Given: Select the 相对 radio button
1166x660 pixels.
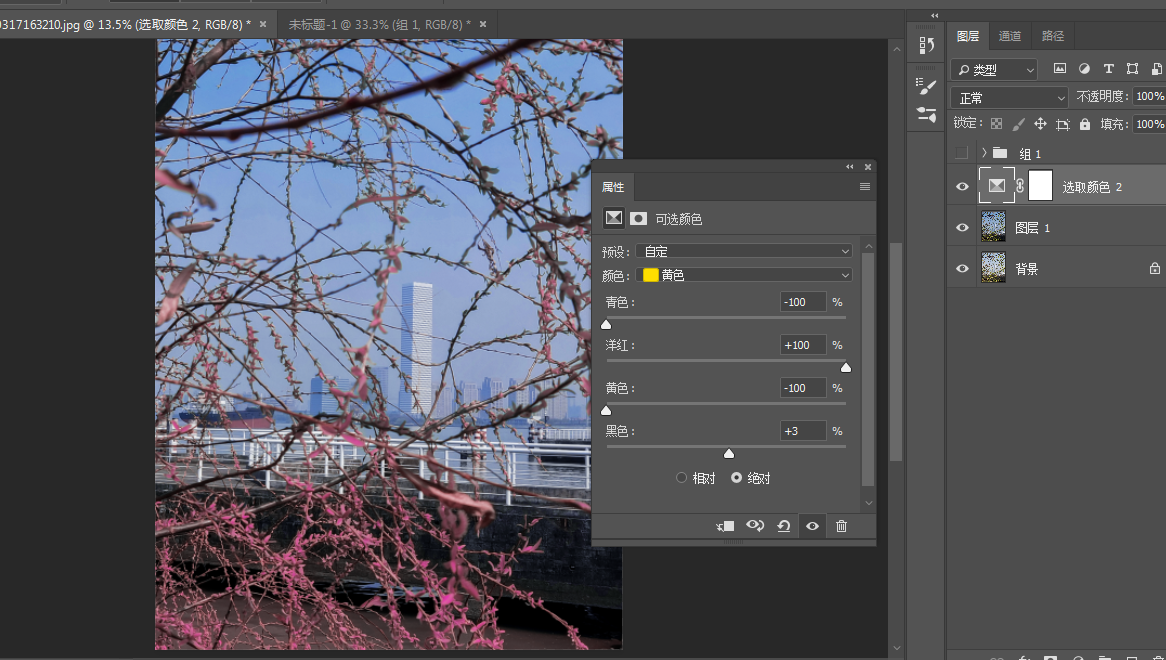Looking at the screenshot, I should 682,478.
